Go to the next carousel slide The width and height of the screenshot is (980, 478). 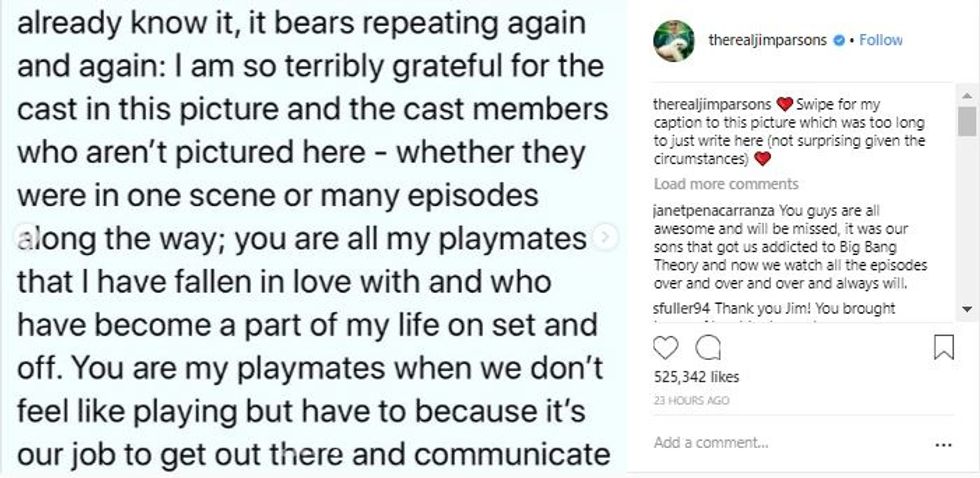point(604,236)
